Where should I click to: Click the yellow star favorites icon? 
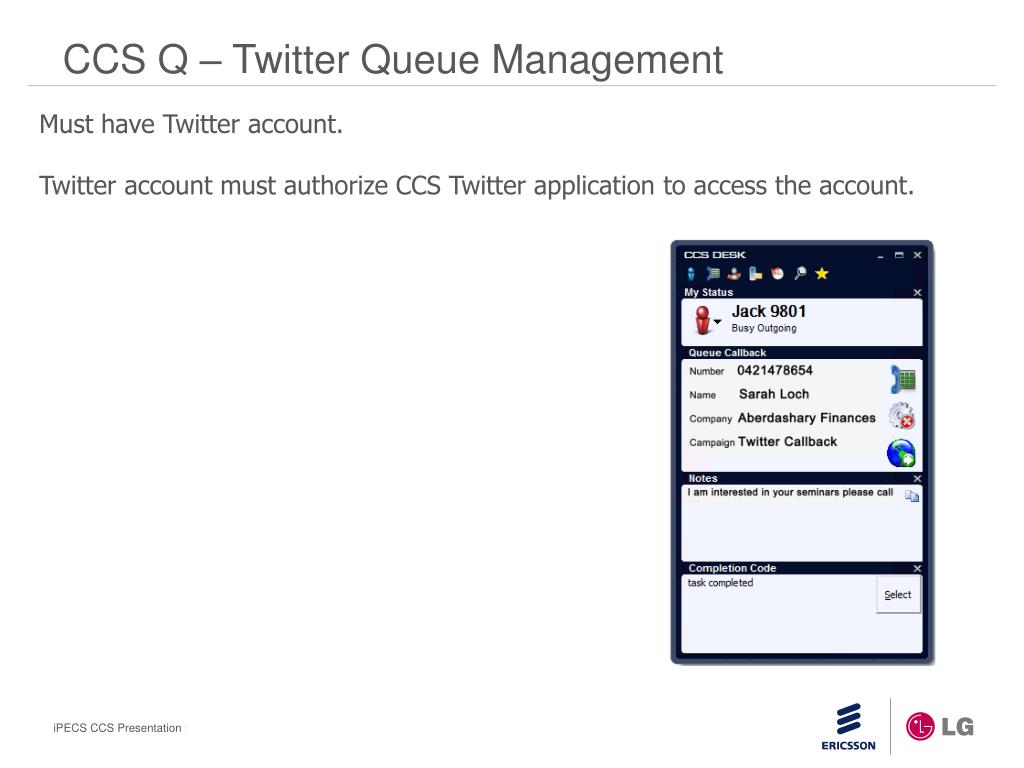(x=822, y=274)
